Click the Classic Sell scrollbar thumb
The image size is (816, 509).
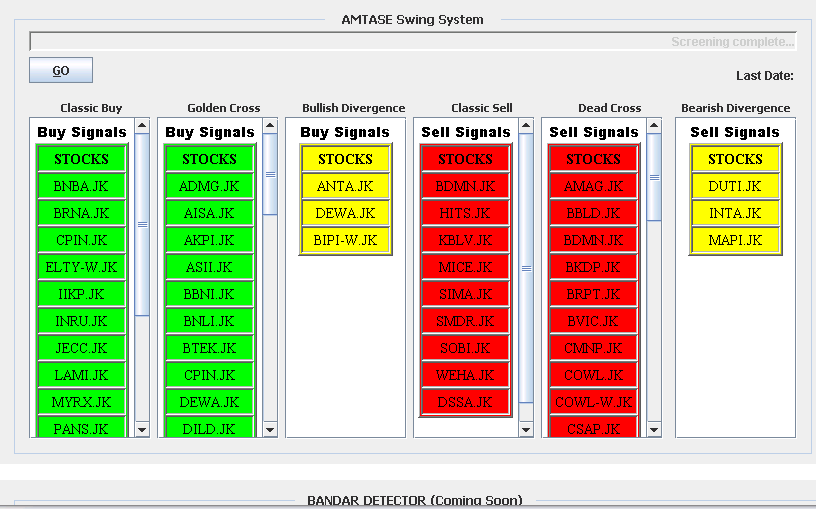526,268
